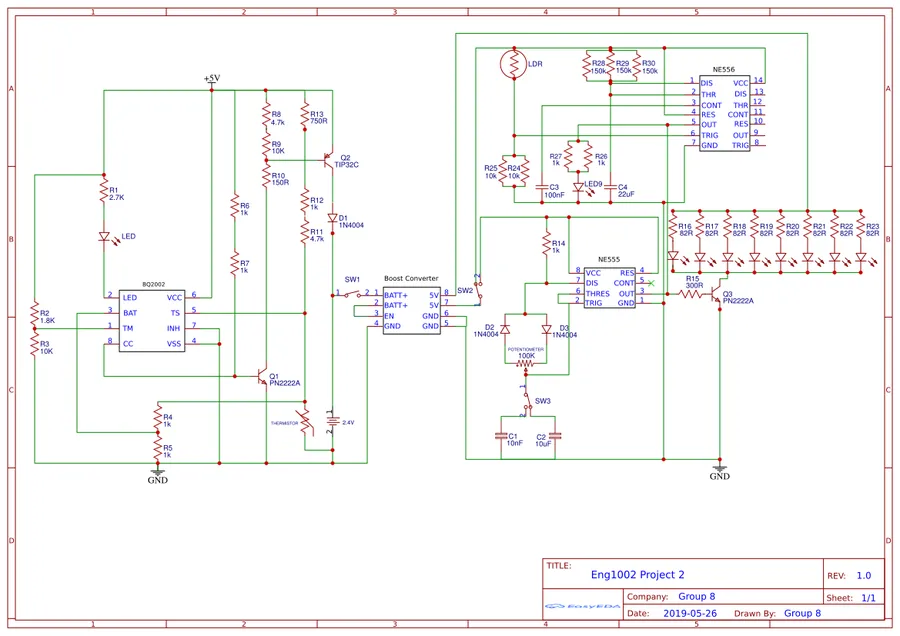900x636 pixels.
Task: Click the 'R11' 4.7k resistor label
Action: pos(317,232)
